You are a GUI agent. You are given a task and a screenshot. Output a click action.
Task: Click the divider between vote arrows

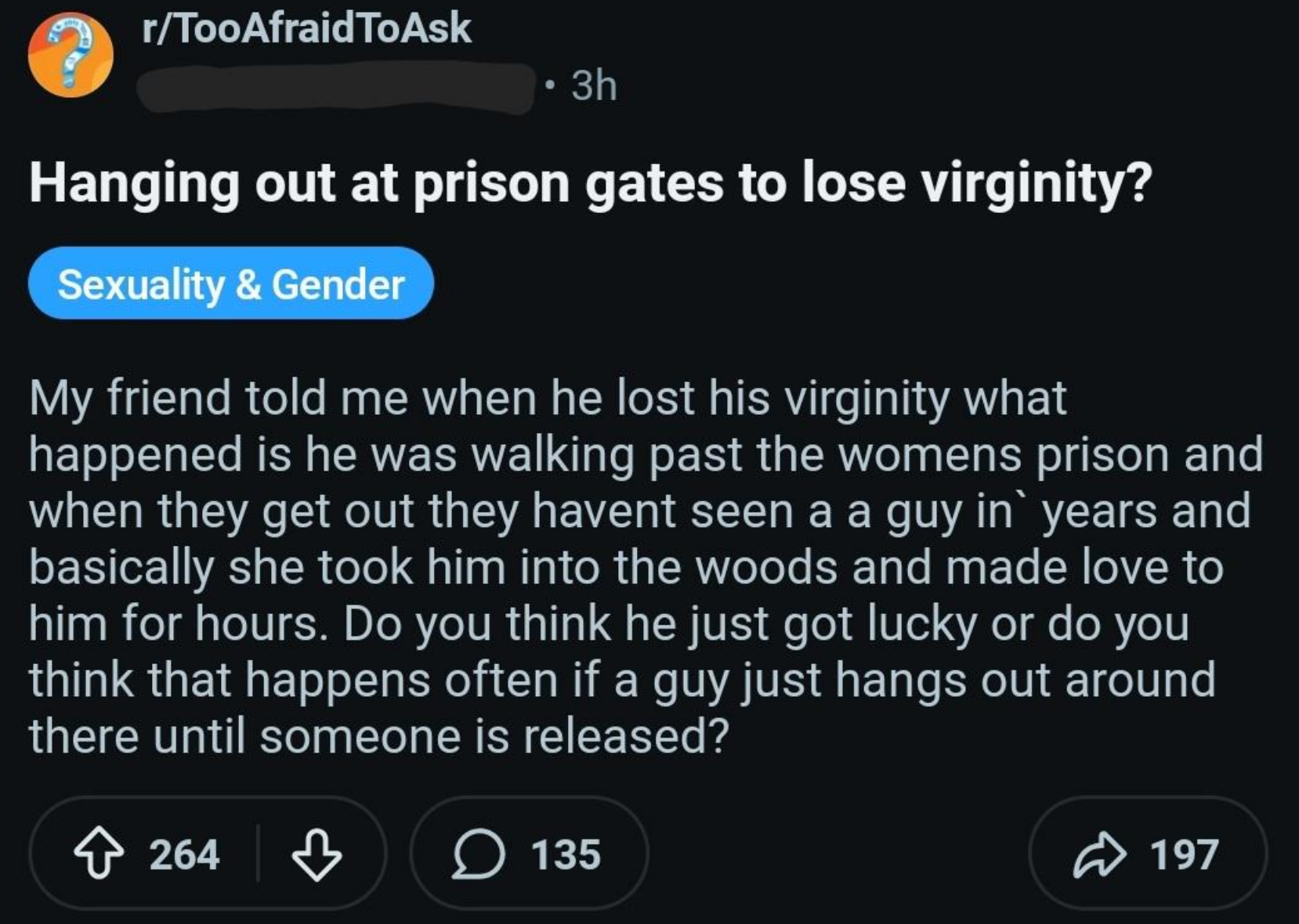(x=259, y=854)
